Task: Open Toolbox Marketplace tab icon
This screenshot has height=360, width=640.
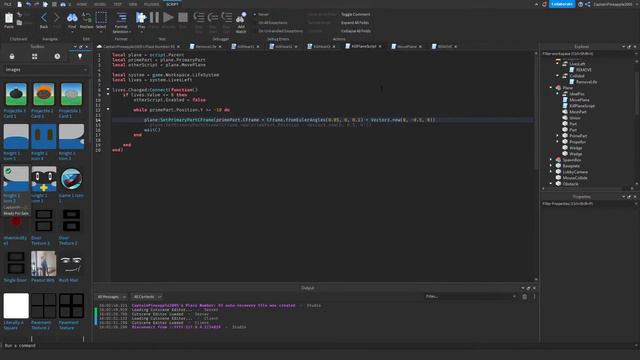Action: [x=12, y=56]
